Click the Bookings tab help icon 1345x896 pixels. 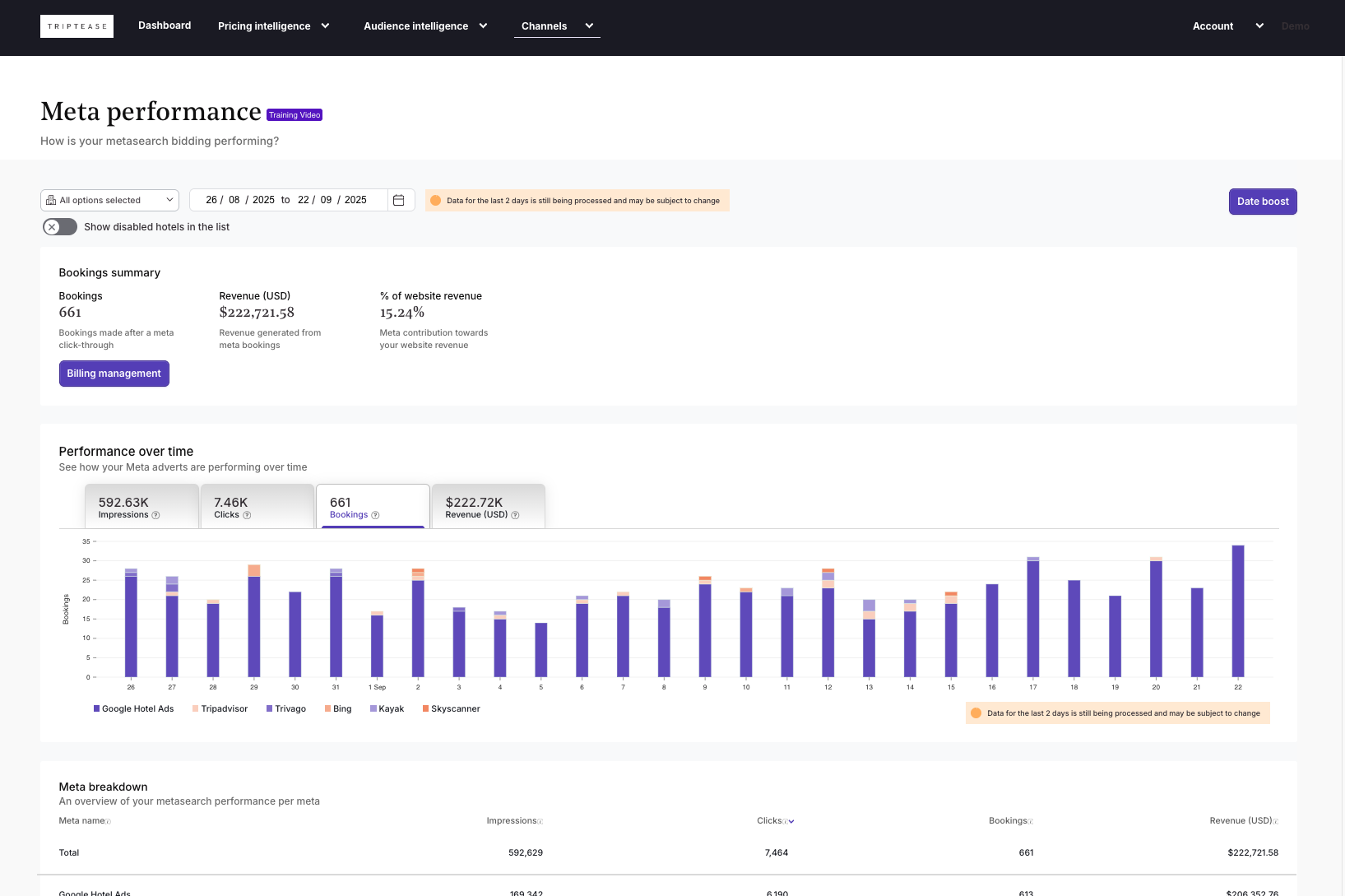pos(375,515)
